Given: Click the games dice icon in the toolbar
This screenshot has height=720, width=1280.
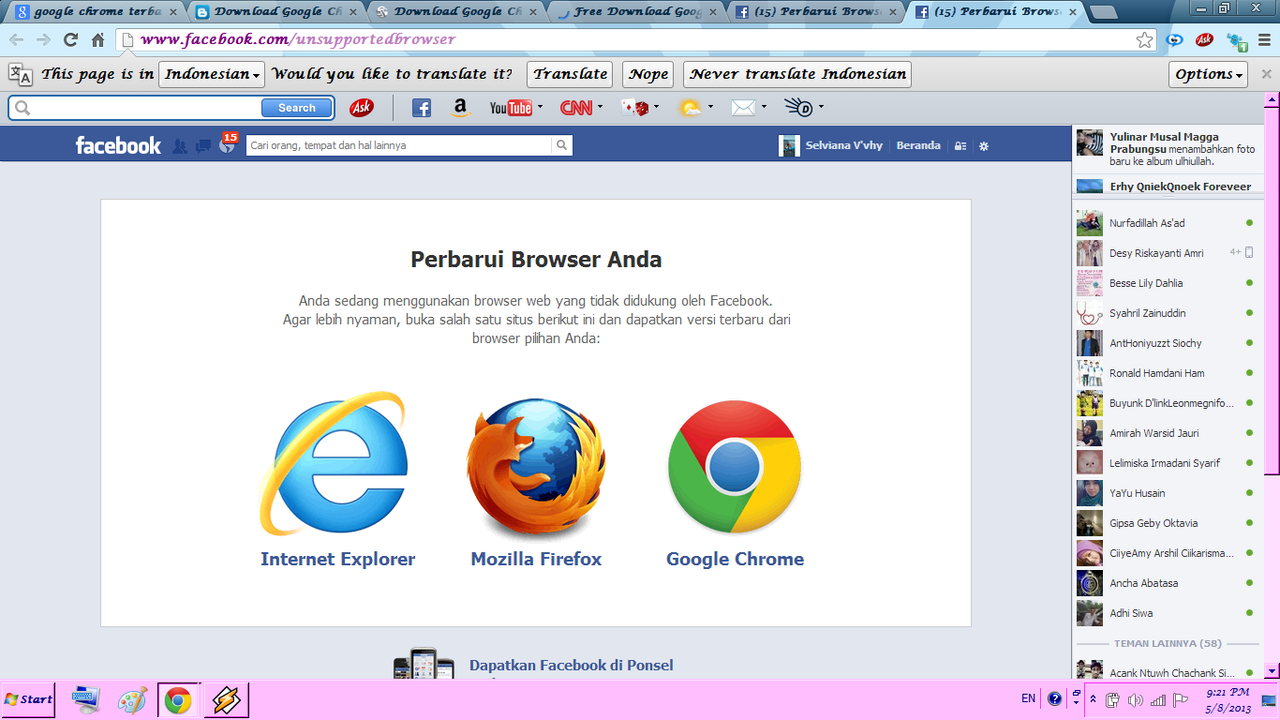Looking at the screenshot, I should pos(634,107).
